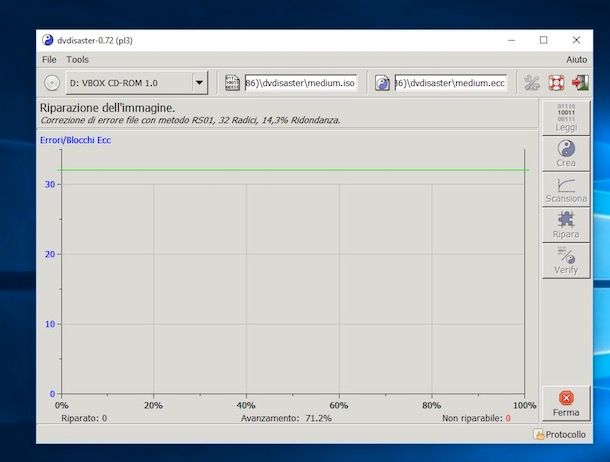Screen dimensions: 610x462
Task: Click the Errori/Blocchi Ecc label
Action: point(75,140)
